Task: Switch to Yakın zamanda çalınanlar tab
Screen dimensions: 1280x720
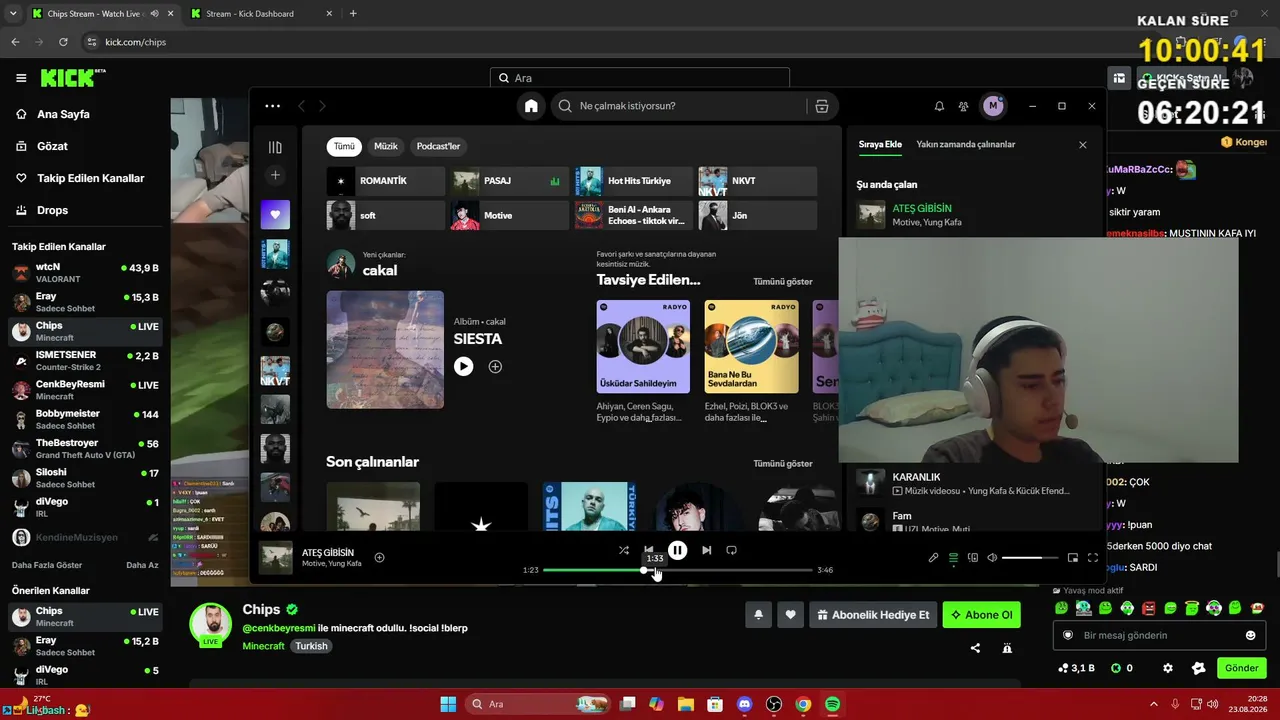Action: click(966, 144)
